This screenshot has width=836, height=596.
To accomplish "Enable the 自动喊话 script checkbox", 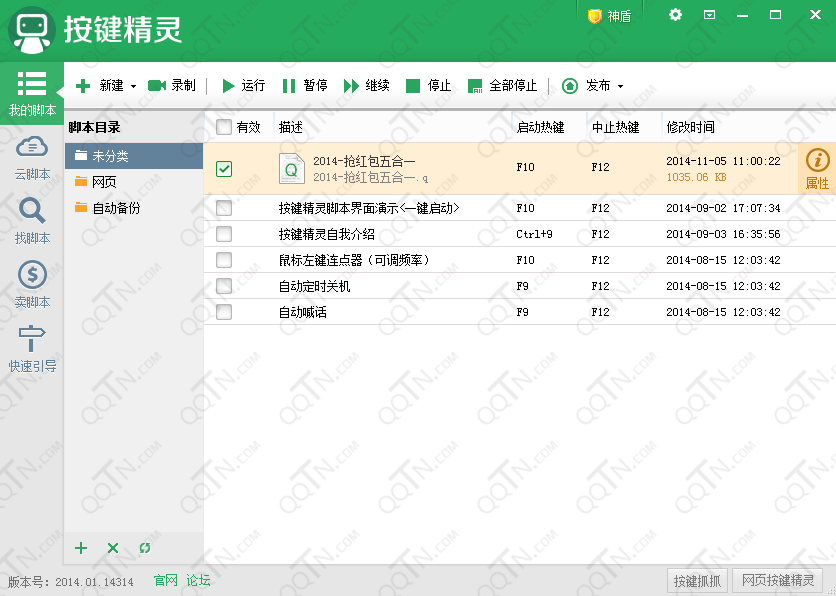I will (224, 312).
